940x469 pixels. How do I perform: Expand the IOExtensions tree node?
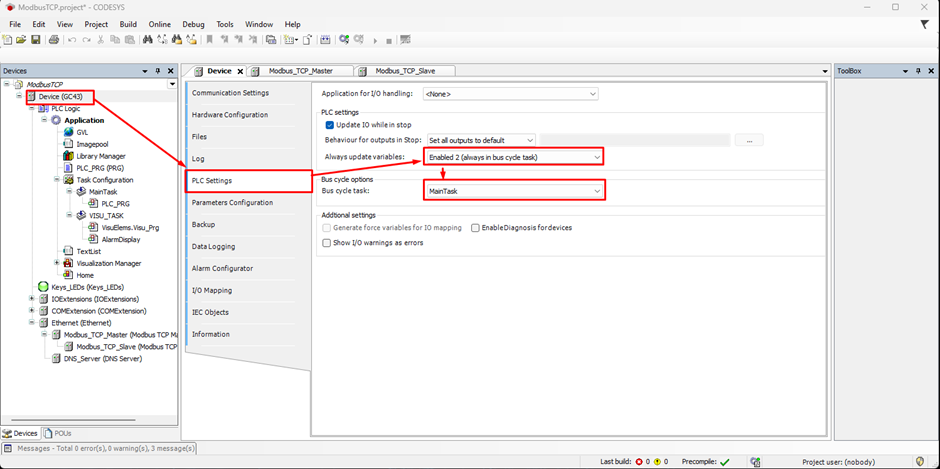pos(32,299)
